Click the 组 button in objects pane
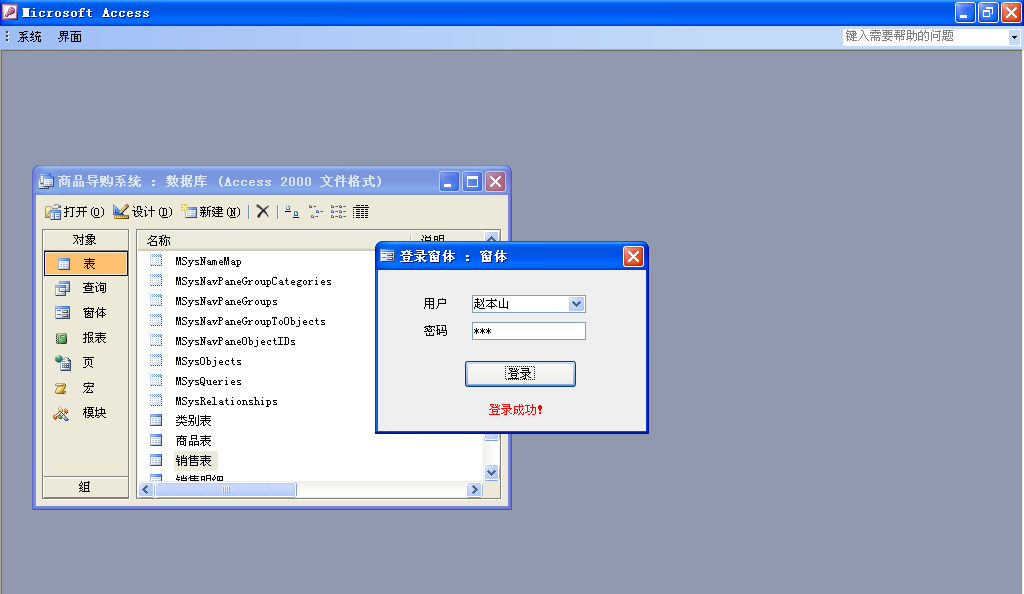 86,487
